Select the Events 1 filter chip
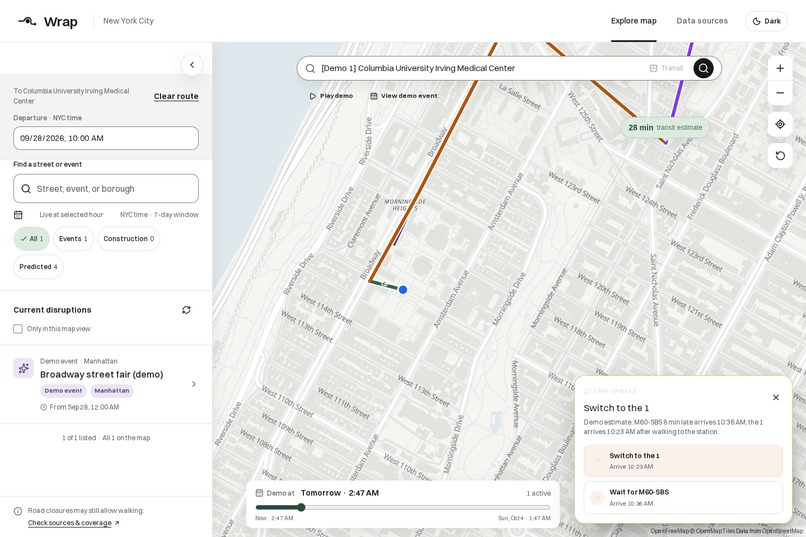This screenshot has width=806, height=537. [x=73, y=239]
